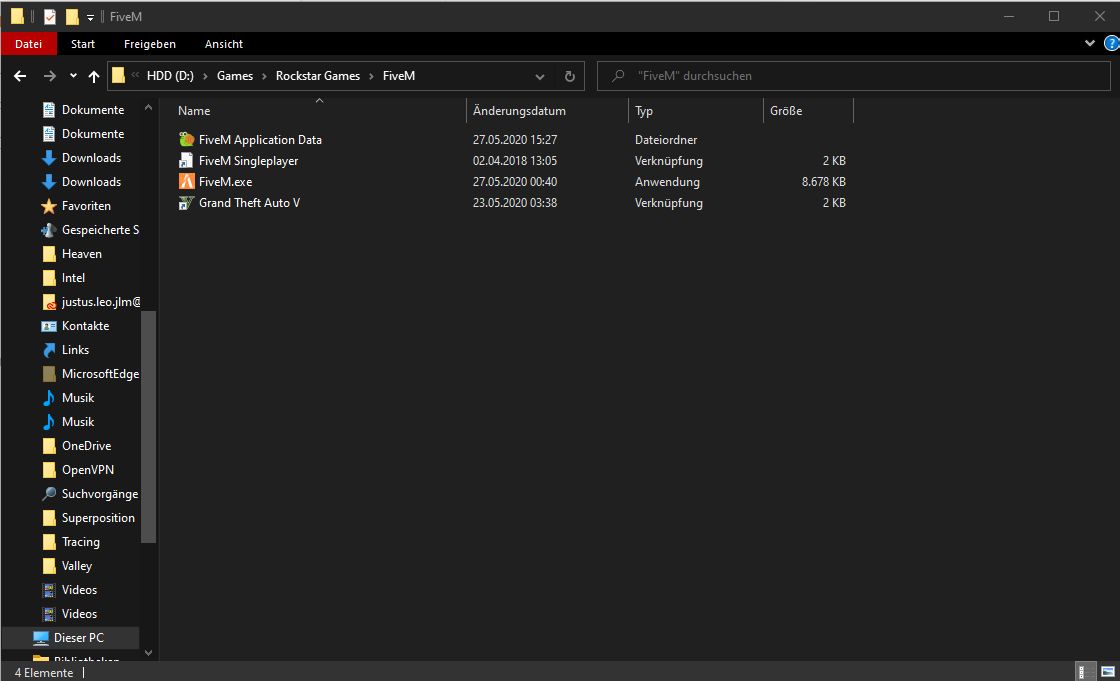Select the FiveM Singleplayer shortcut icon
Viewport: 1120px width, 681px height.
click(x=186, y=161)
